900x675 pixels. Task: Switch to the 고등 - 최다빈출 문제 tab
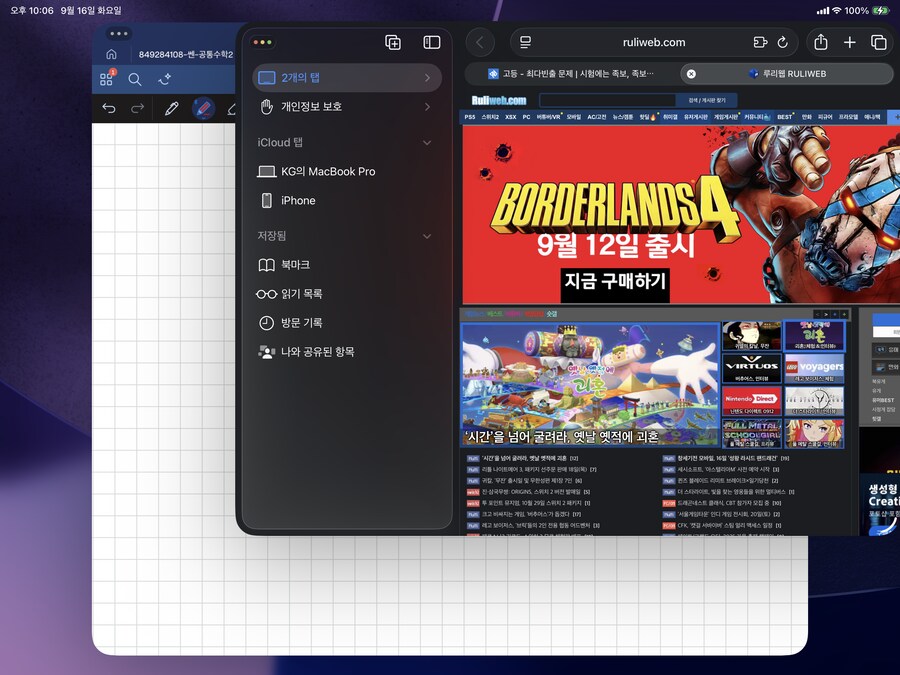pos(570,73)
